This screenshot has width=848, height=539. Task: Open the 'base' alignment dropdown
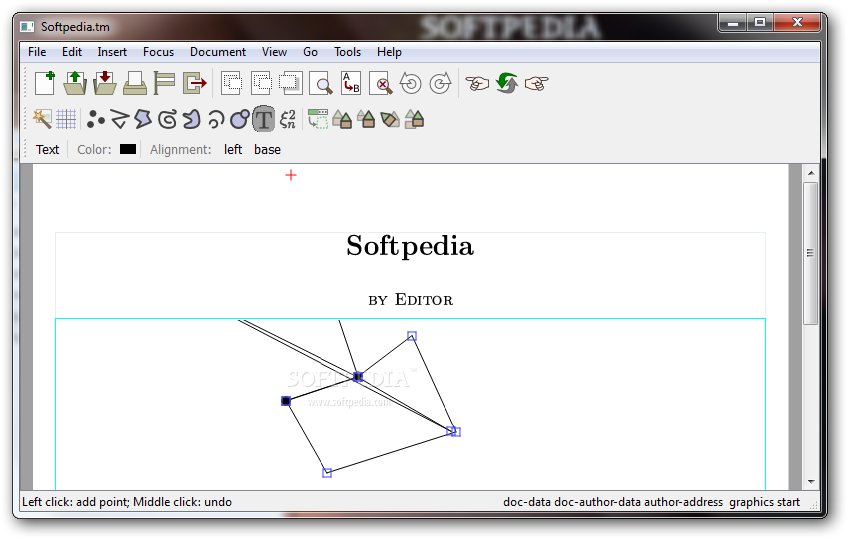(x=267, y=150)
